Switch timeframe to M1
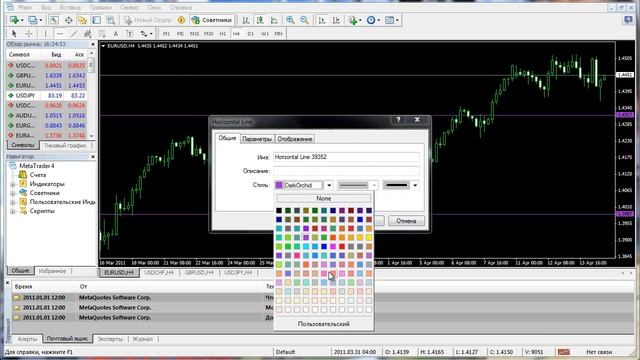 coord(166,33)
